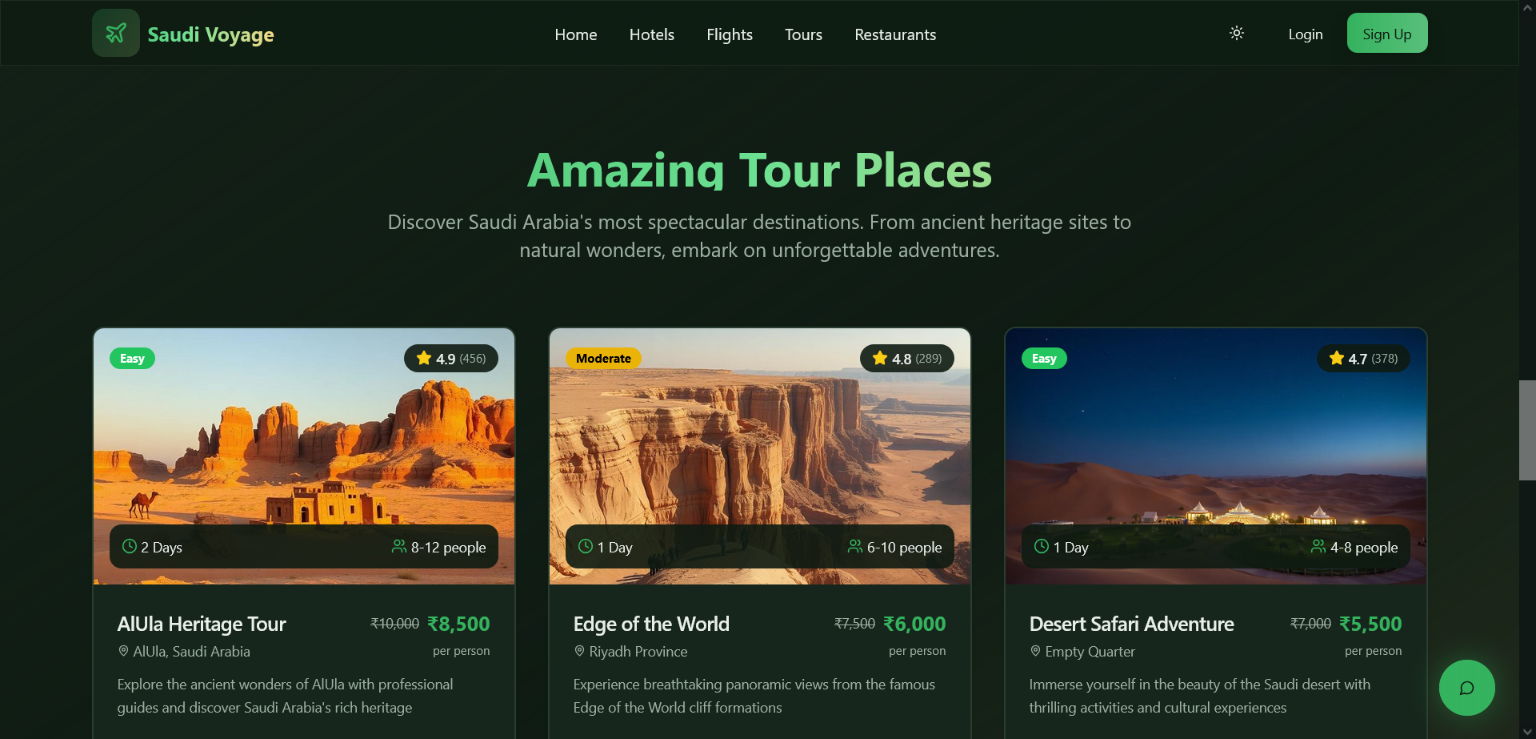Viewport: 1536px width, 739px height.
Task: Click the people icon next to 8-12 people
Action: click(x=399, y=547)
